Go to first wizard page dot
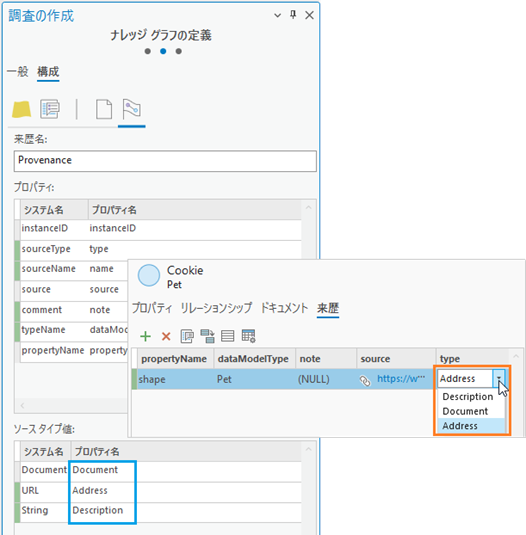This screenshot has height=535, width=526. 148,51
